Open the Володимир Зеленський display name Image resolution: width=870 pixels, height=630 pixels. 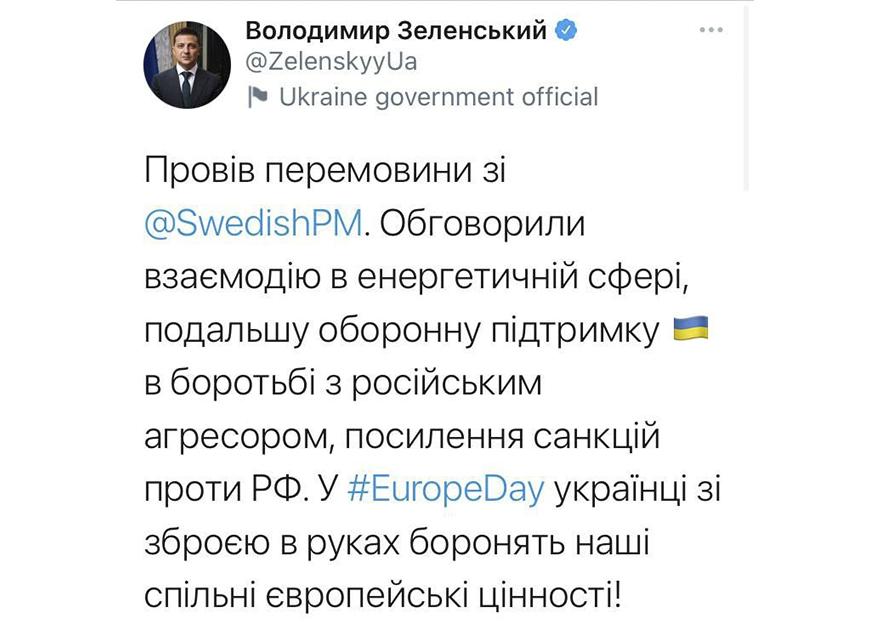(396, 31)
